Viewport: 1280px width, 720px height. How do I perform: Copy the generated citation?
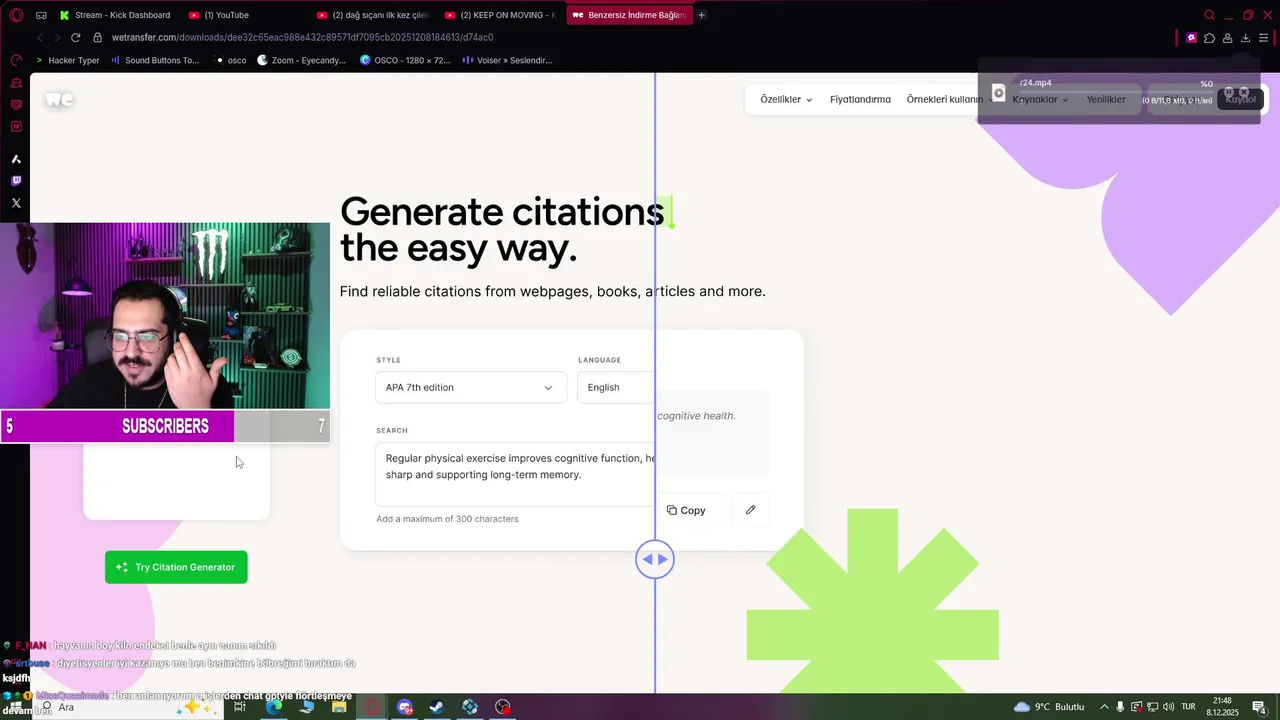point(686,510)
